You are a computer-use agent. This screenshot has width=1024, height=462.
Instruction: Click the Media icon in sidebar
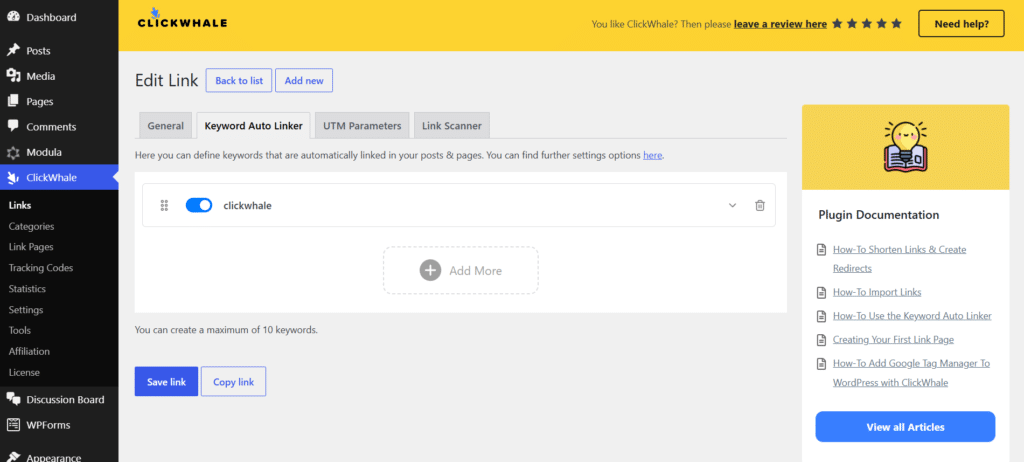[13, 76]
